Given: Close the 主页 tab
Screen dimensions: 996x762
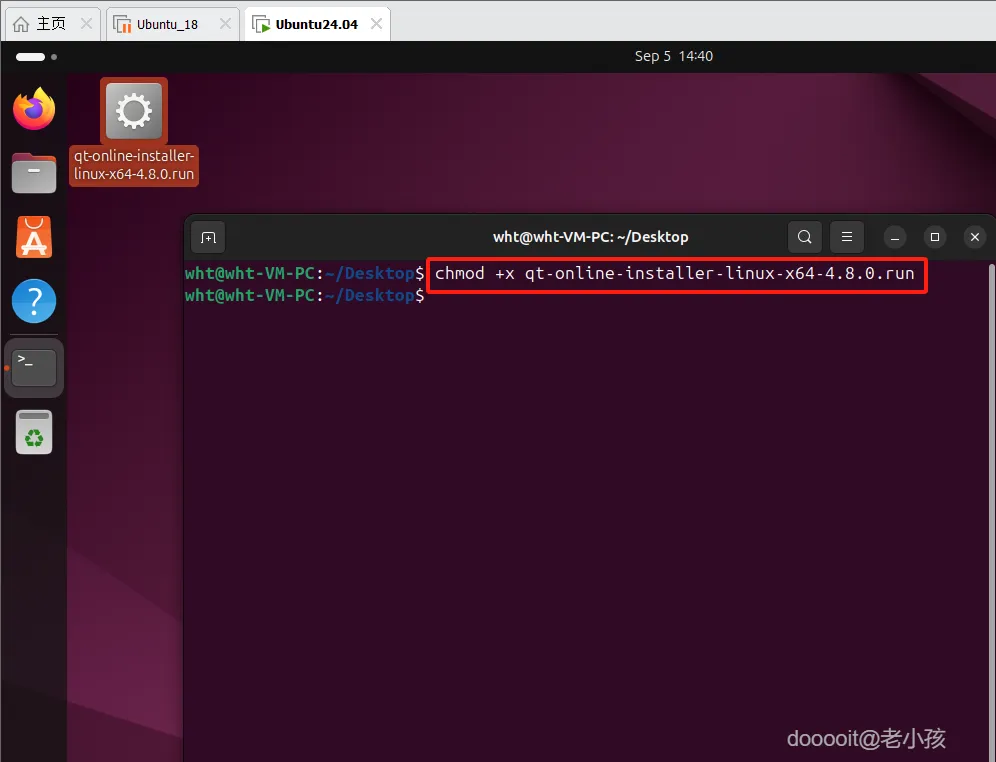Looking at the screenshot, I should [86, 23].
